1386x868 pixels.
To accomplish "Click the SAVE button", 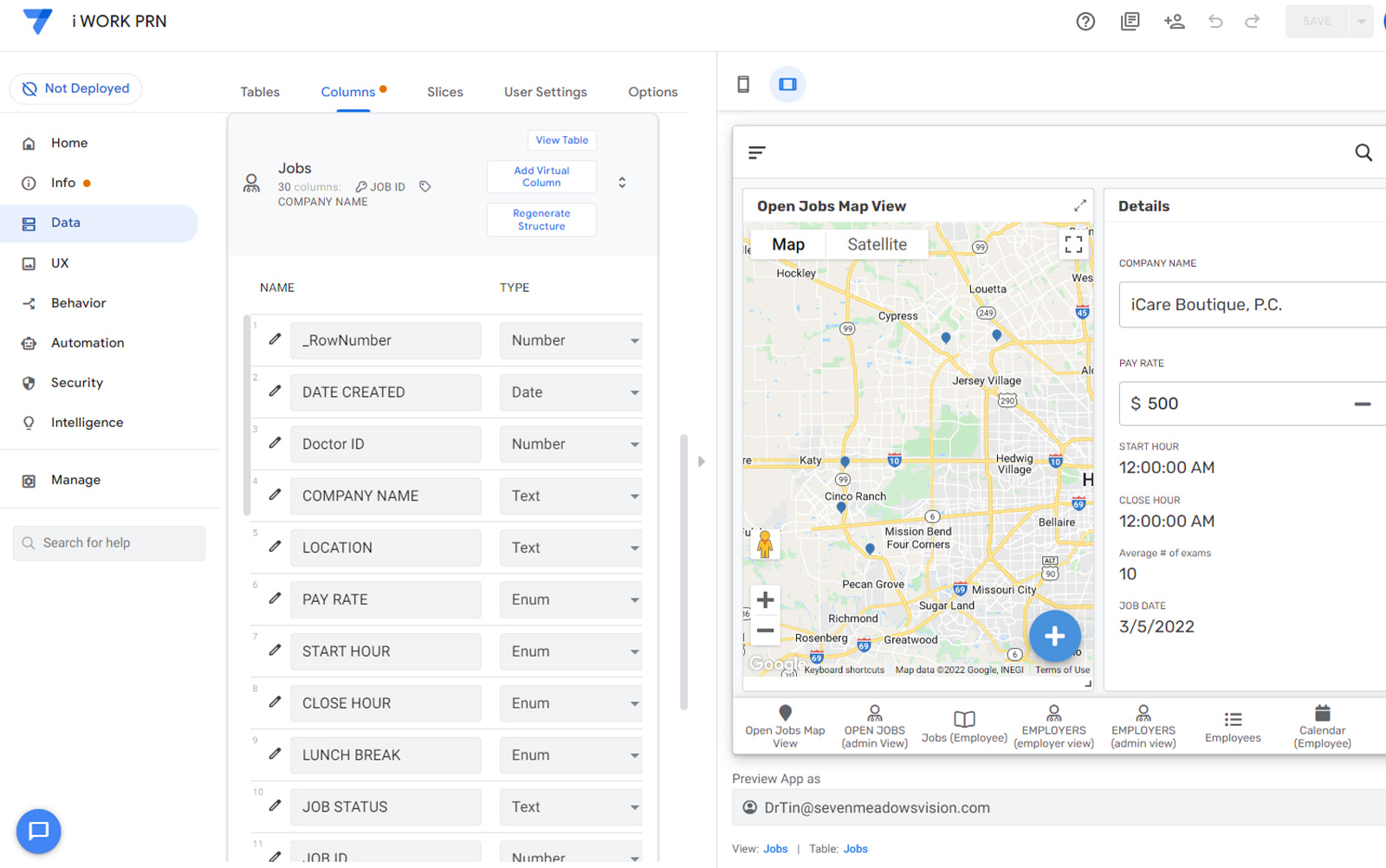I will 1317,22.
